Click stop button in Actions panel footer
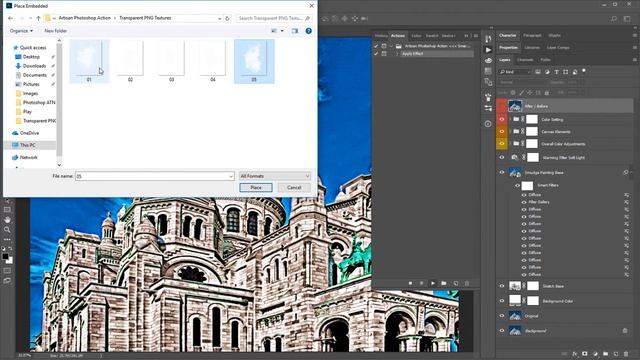The height and width of the screenshot is (360, 640). point(411,283)
